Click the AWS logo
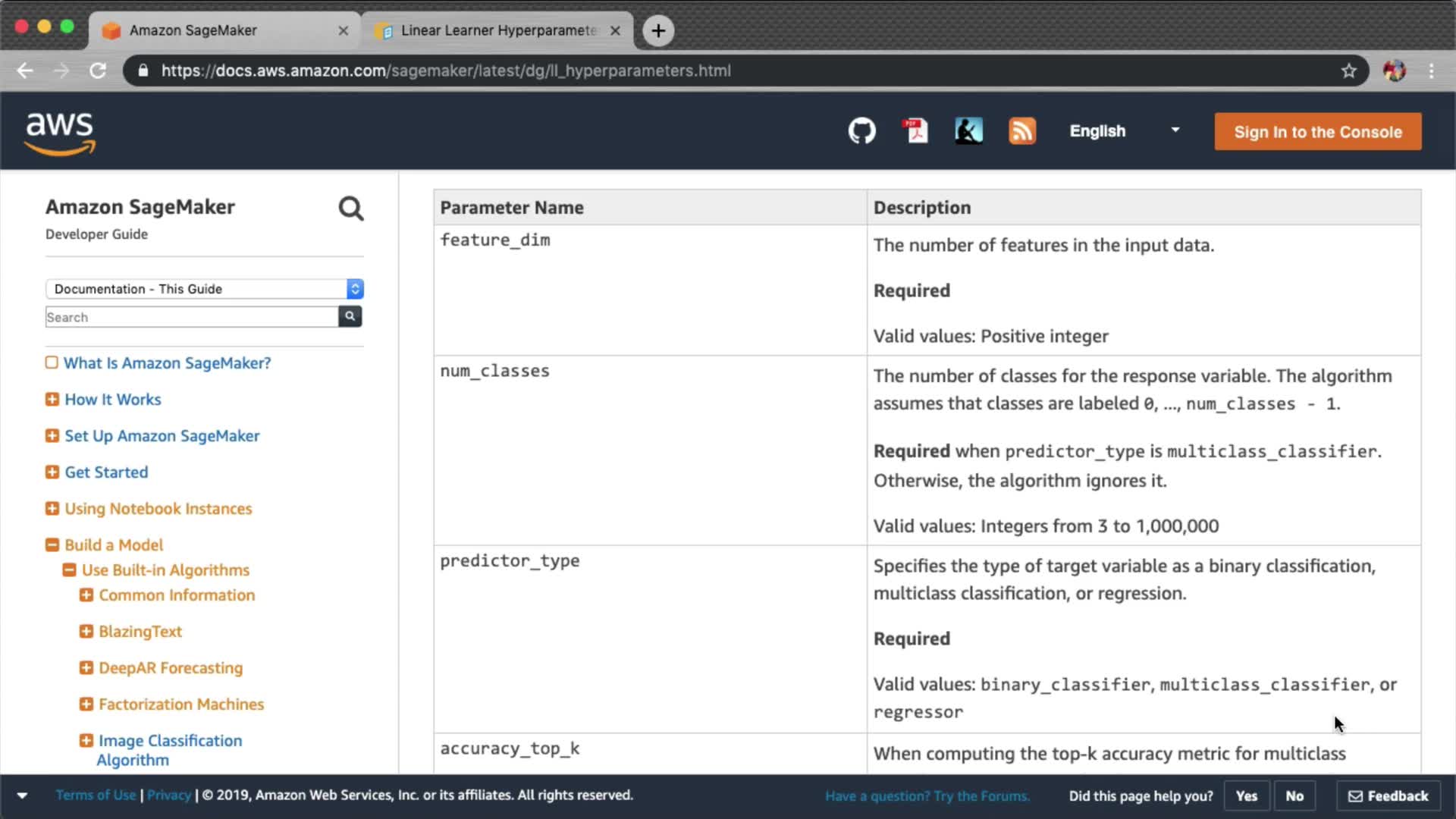This screenshot has height=819, width=1456. point(61,133)
